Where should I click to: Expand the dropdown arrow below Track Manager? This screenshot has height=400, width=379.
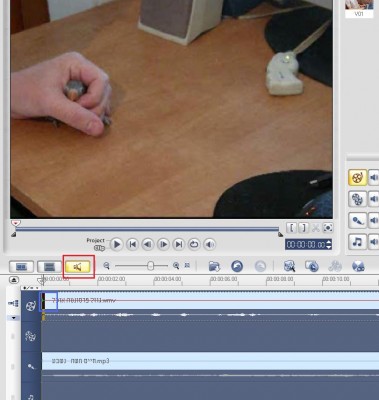(x=14, y=318)
